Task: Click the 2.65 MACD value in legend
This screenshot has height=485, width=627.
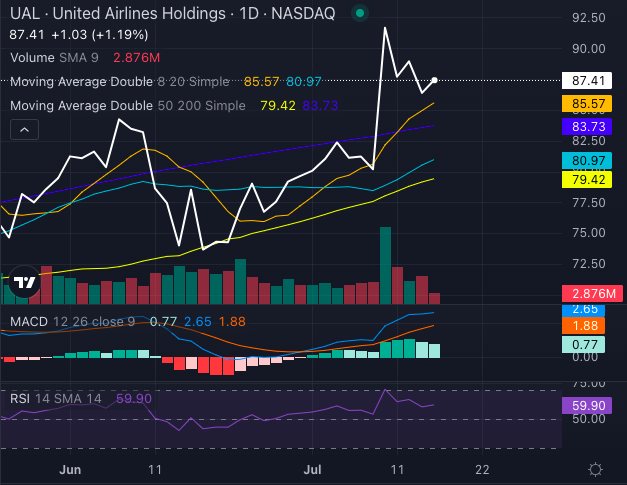Action: [198, 321]
